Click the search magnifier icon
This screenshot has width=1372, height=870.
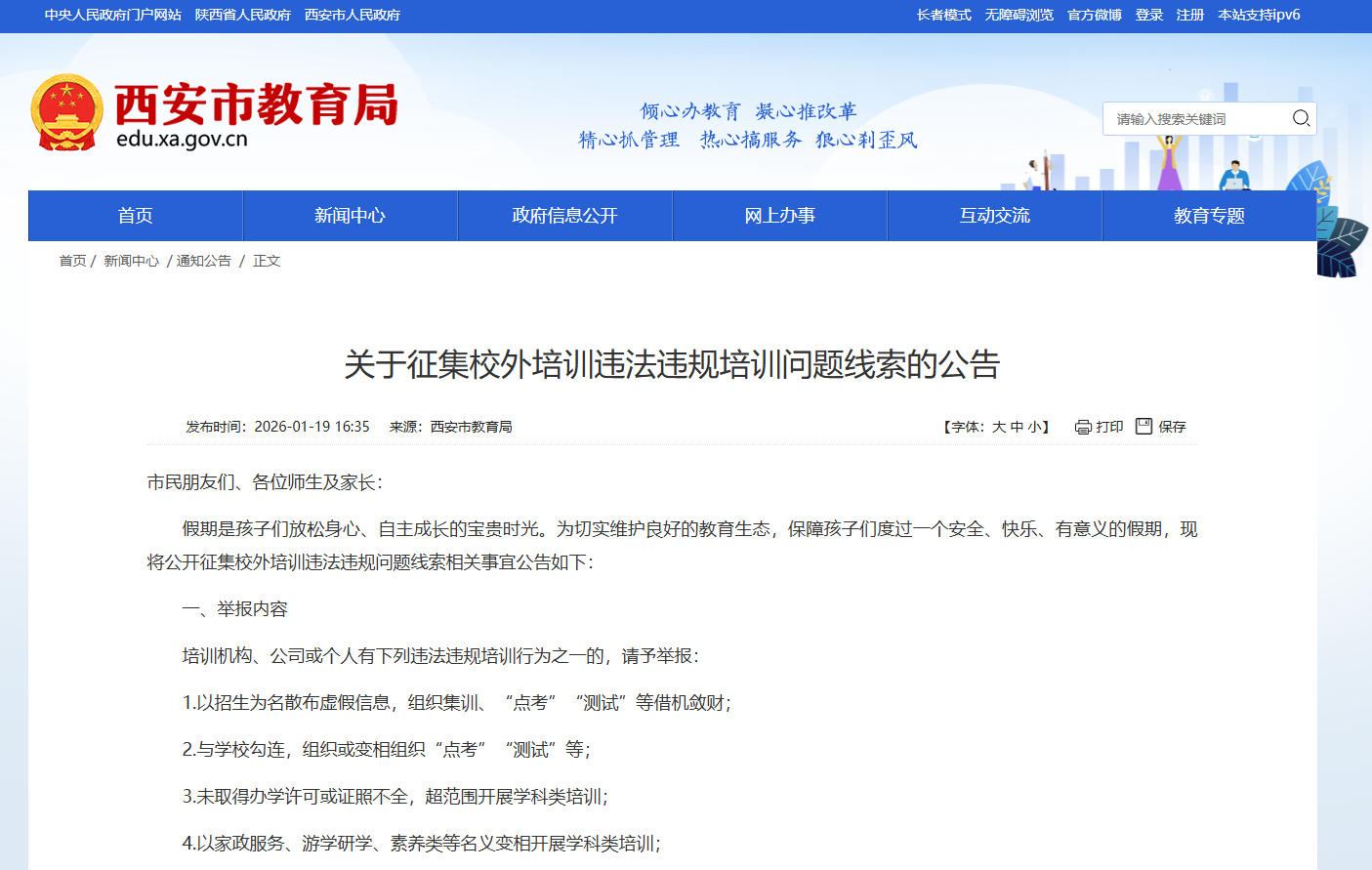click(1301, 118)
